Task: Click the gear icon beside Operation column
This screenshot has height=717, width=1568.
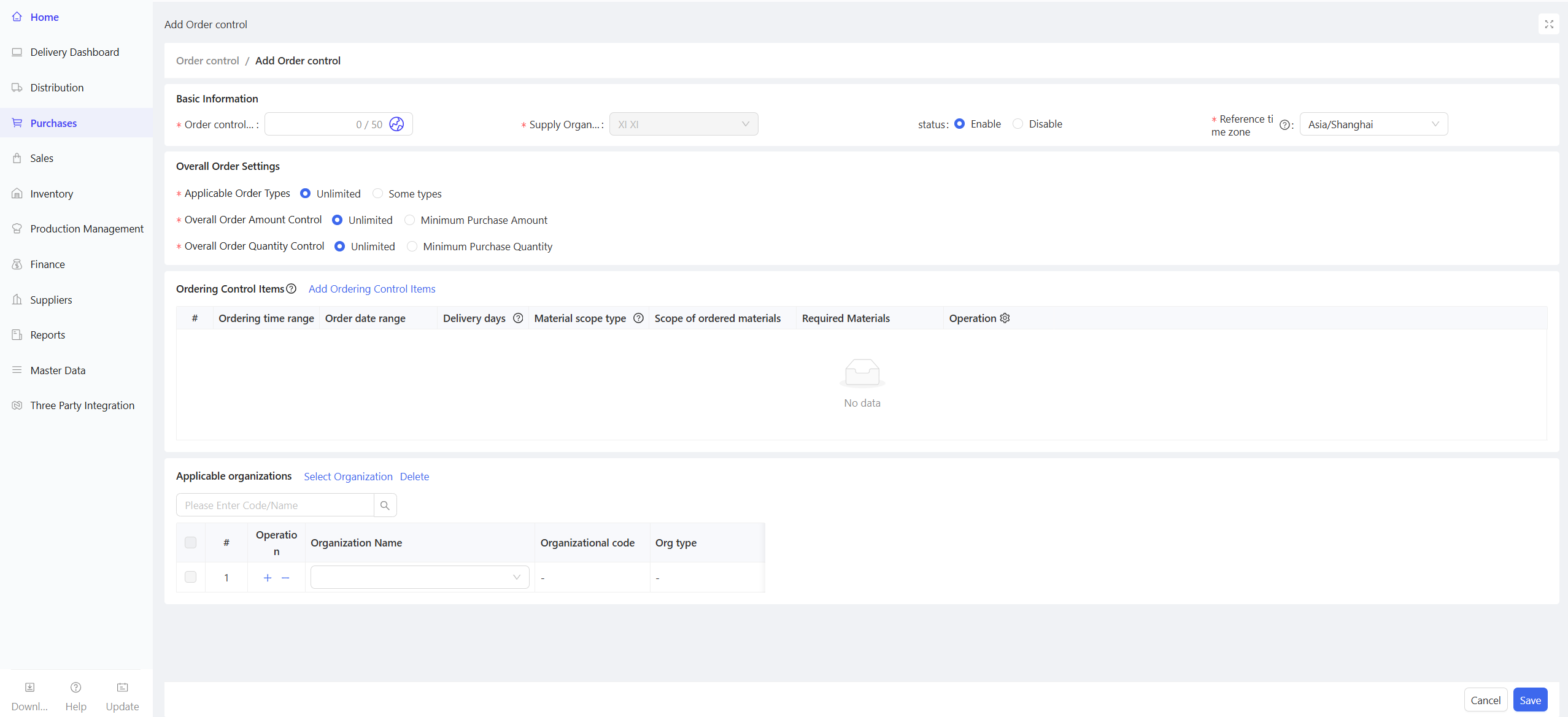Action: [x=1005, y=318]
